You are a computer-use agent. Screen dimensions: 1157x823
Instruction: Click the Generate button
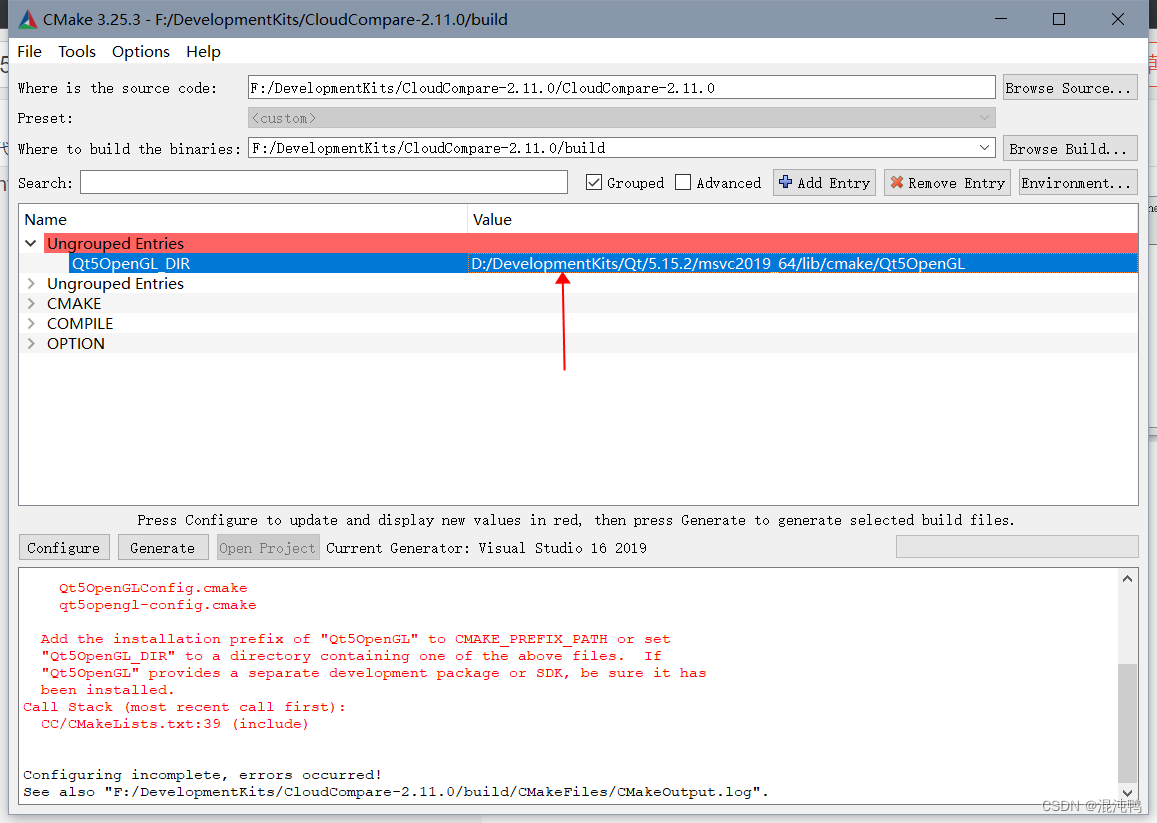[x=162, y=548]
